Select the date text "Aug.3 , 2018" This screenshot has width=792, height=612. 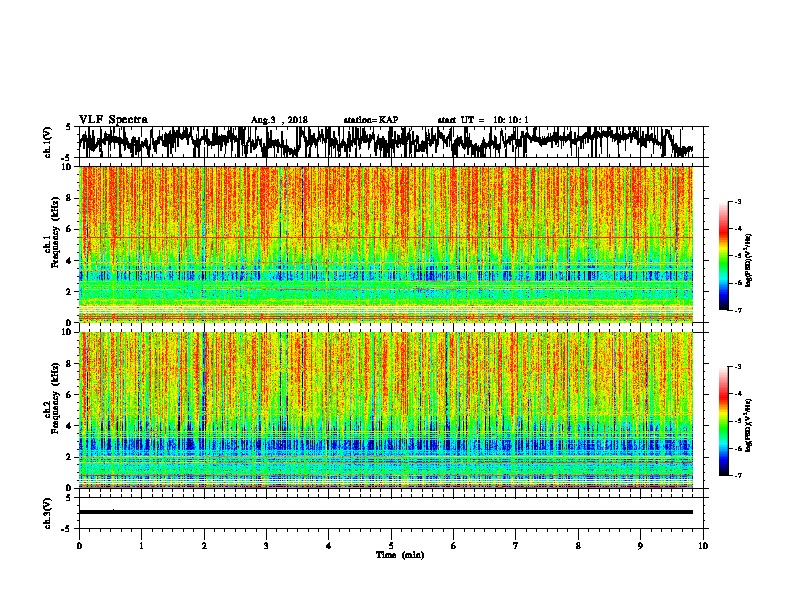[279, 120]
